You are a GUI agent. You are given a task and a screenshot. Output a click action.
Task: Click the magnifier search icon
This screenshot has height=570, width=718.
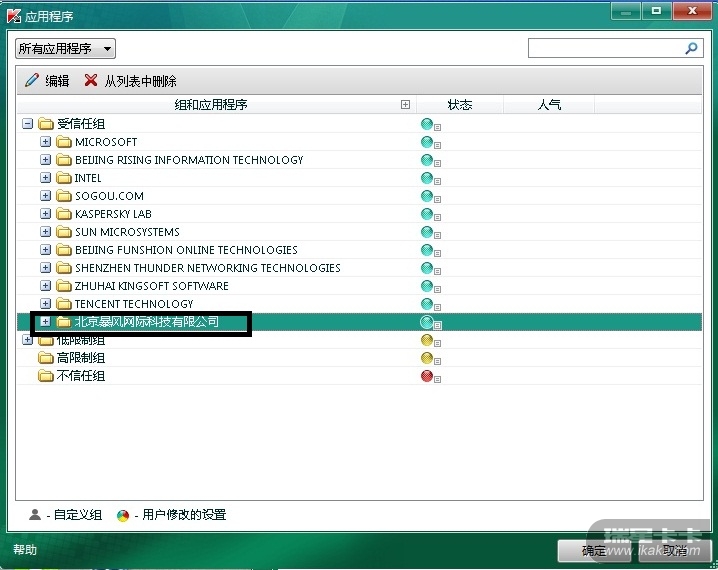(x=691, y=48)
